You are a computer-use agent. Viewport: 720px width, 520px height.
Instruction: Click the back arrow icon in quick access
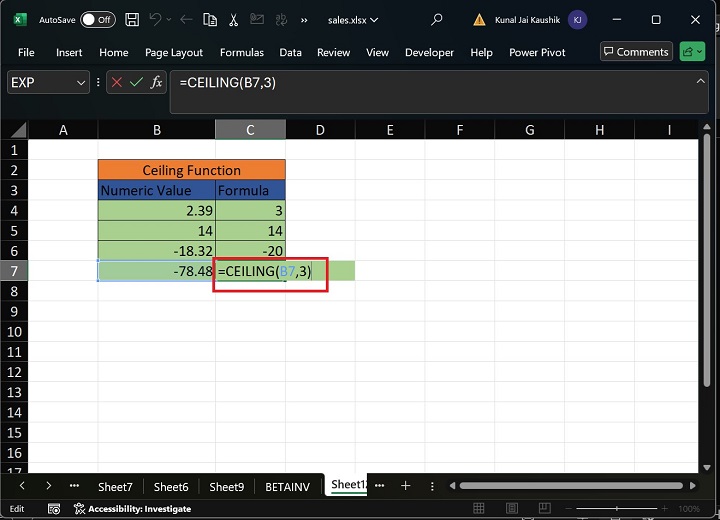[x=186, y=20]
